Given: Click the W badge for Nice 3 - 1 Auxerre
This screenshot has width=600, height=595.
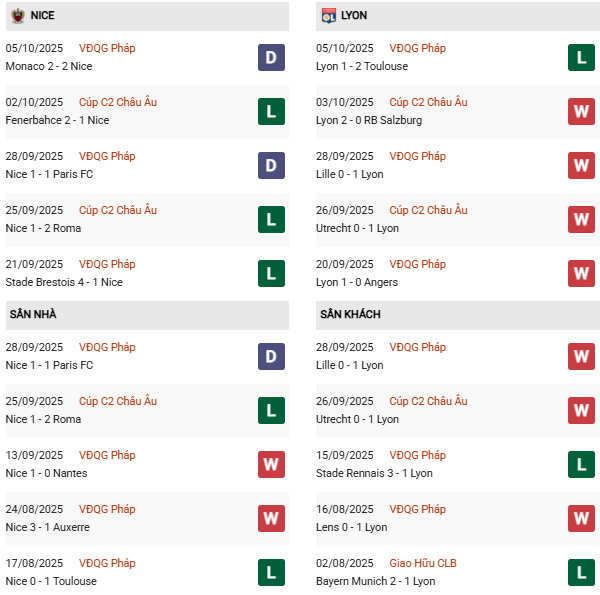Looking at the screenshot, I should coord(271,519).
